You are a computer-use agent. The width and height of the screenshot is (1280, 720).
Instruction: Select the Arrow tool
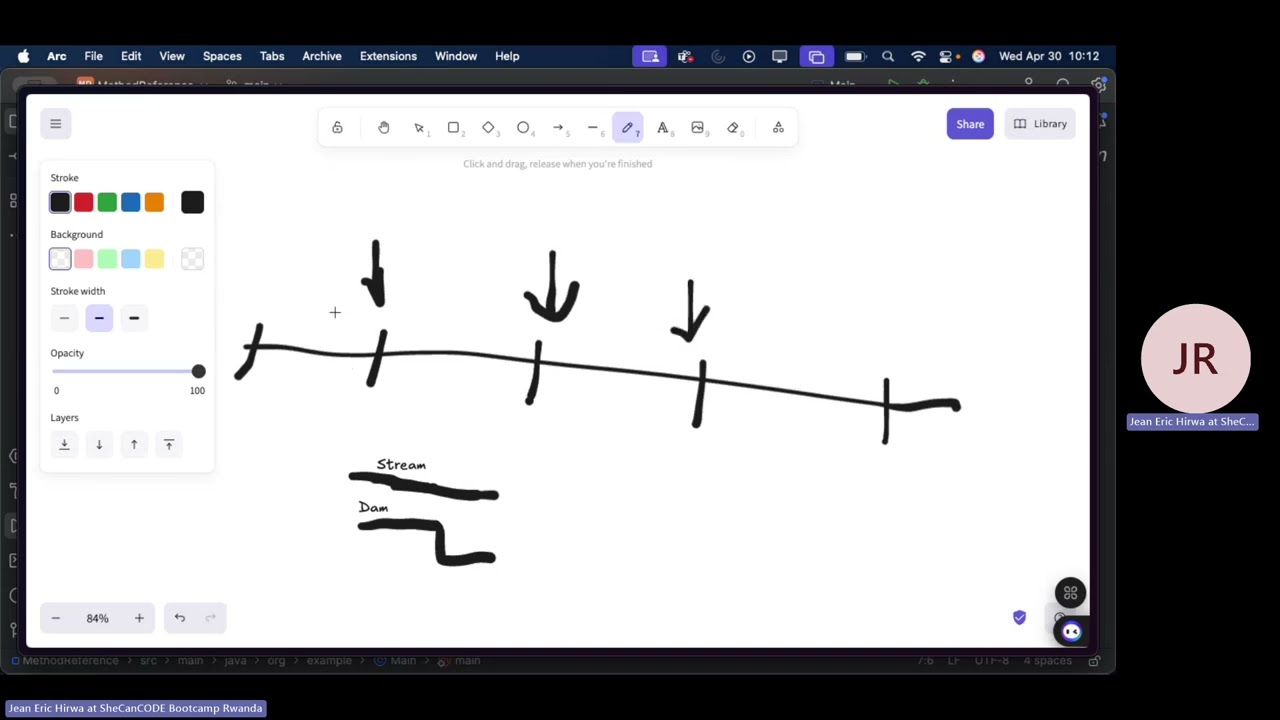click(x=558, y=128)
